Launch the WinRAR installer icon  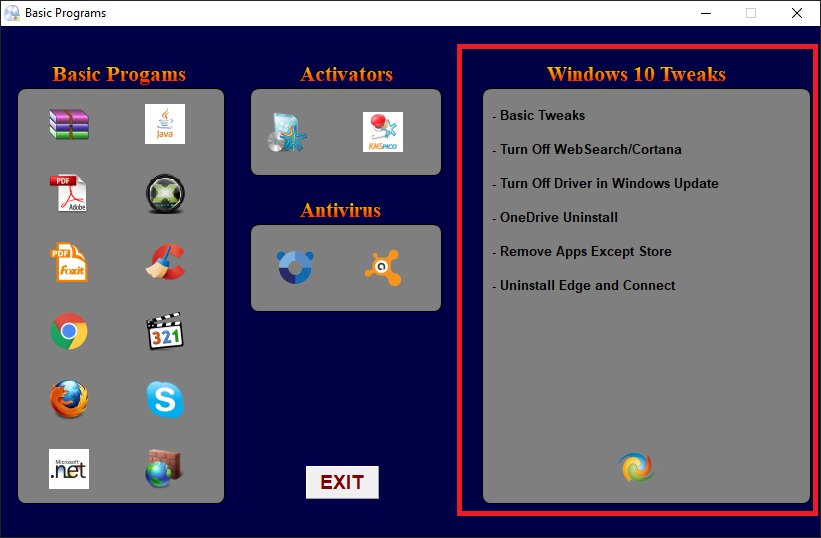[x=69, y=124]
